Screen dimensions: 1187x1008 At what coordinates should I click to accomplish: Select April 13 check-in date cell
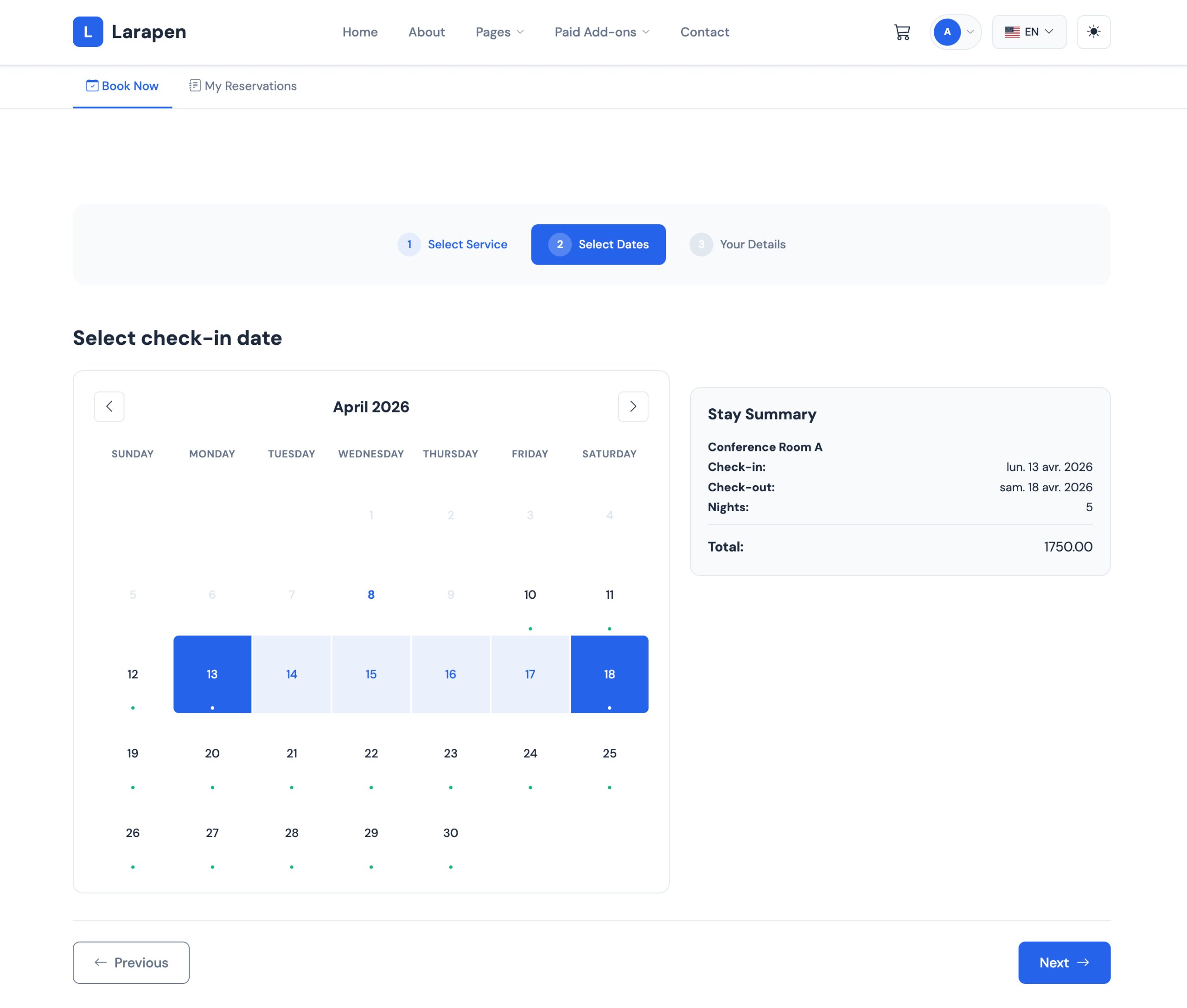(212, 674)
